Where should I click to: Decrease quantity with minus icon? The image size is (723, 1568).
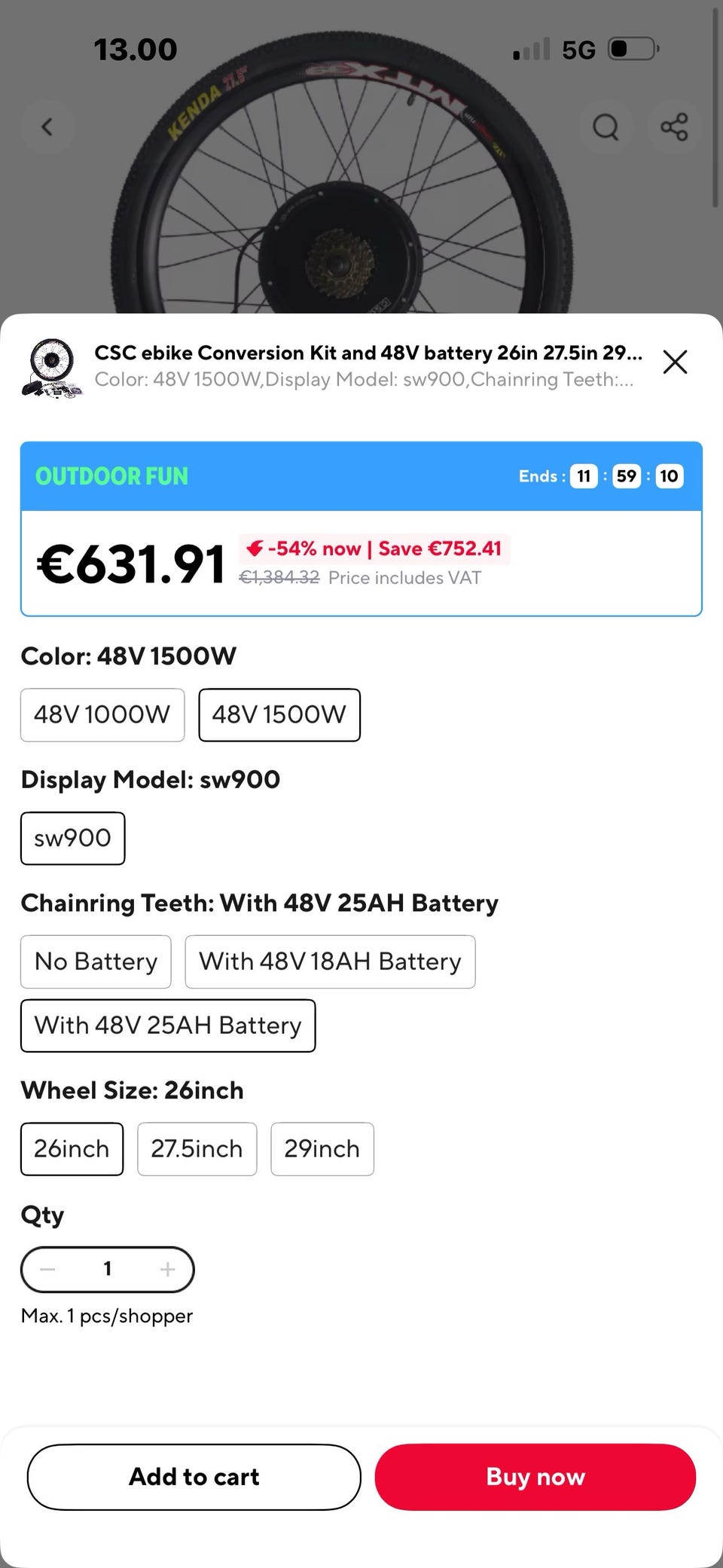click(x=47, y=1270)
